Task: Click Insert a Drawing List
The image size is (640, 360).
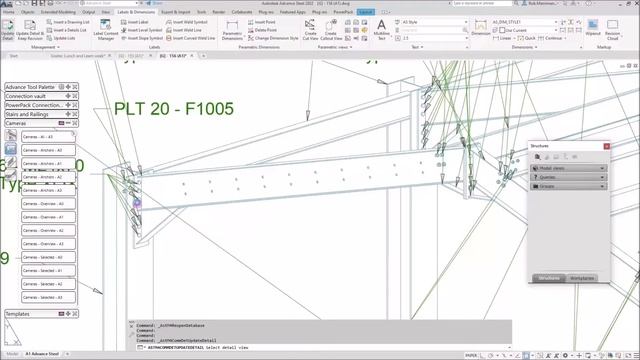Action: 68,22
